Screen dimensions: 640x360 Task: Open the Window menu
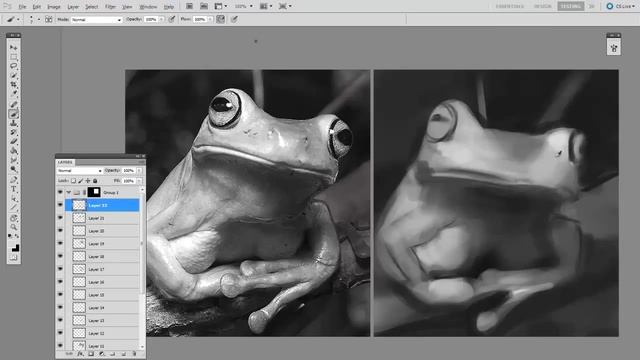tap(148, 7)
